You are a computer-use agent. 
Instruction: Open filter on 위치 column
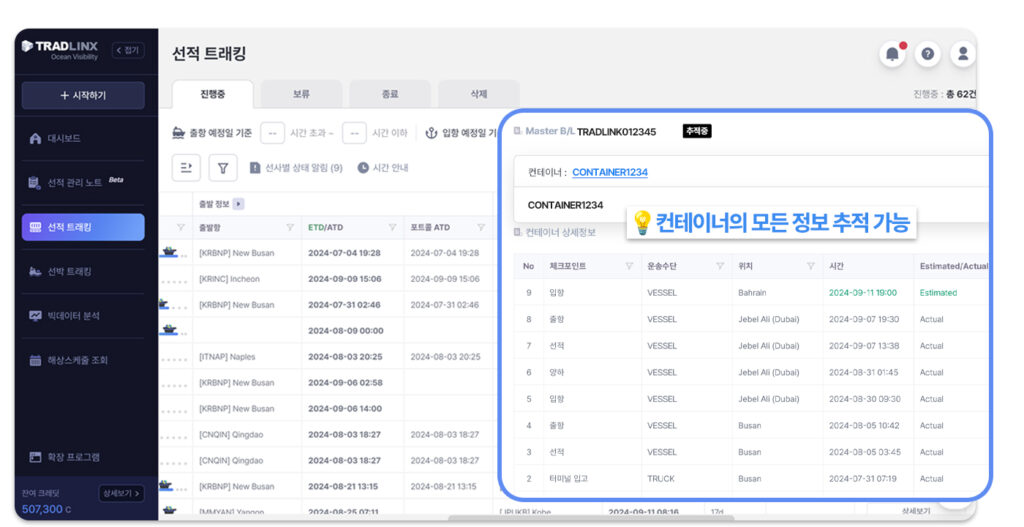[x=810, y=266]
